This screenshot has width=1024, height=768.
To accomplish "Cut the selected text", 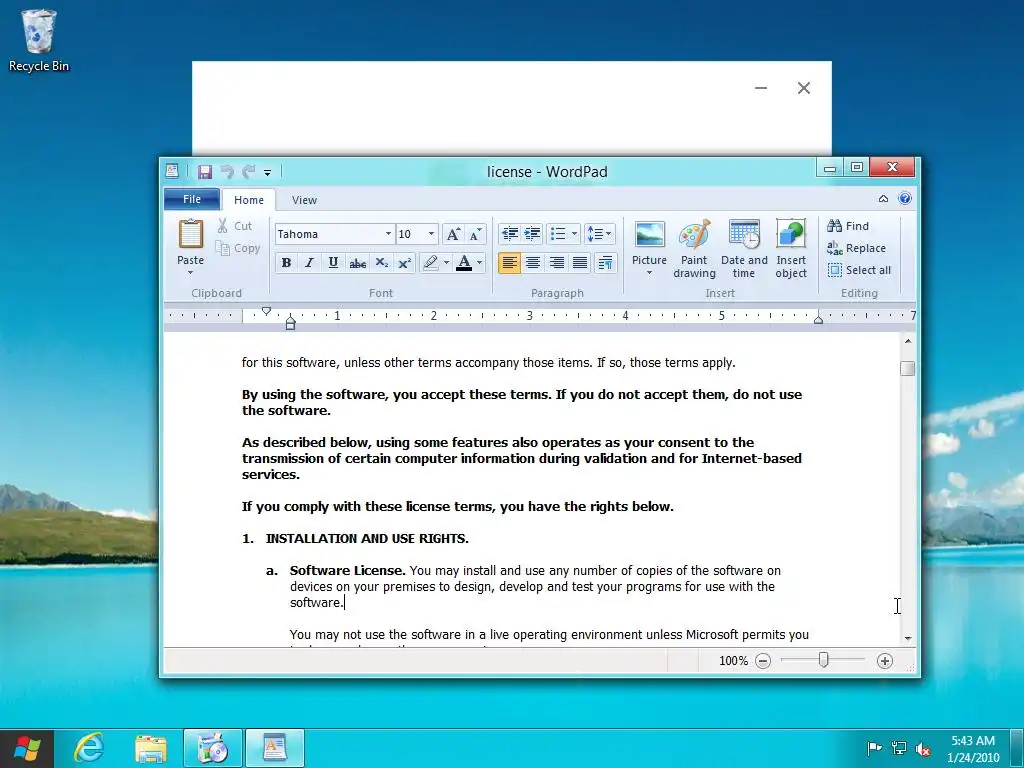I will click(234, 226).
